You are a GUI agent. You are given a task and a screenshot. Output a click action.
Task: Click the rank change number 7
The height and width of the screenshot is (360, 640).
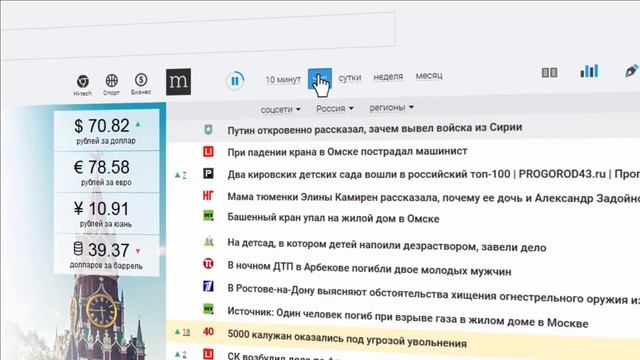184,175
